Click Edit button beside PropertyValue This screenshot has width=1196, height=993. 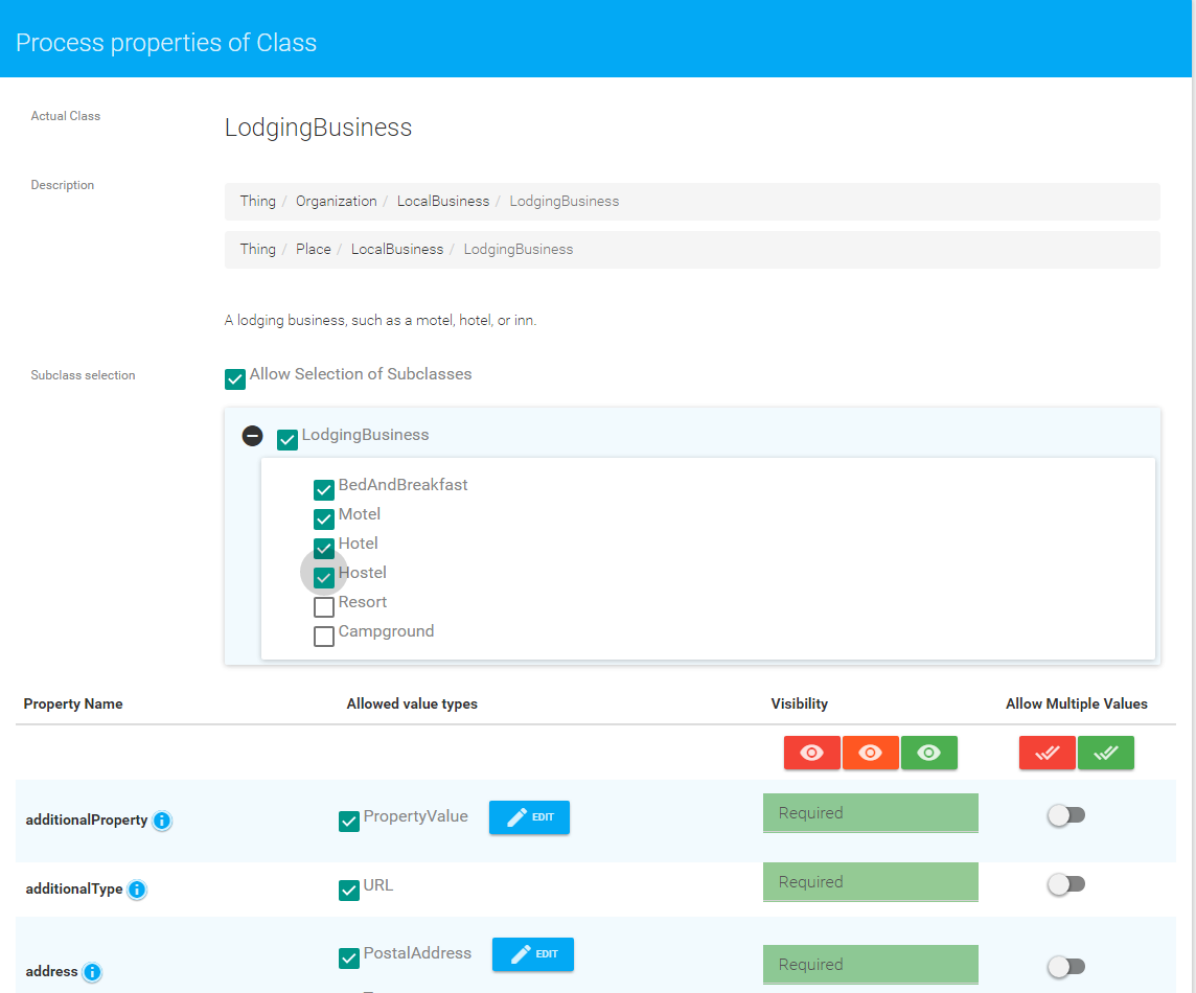click(x=529, y=817)
